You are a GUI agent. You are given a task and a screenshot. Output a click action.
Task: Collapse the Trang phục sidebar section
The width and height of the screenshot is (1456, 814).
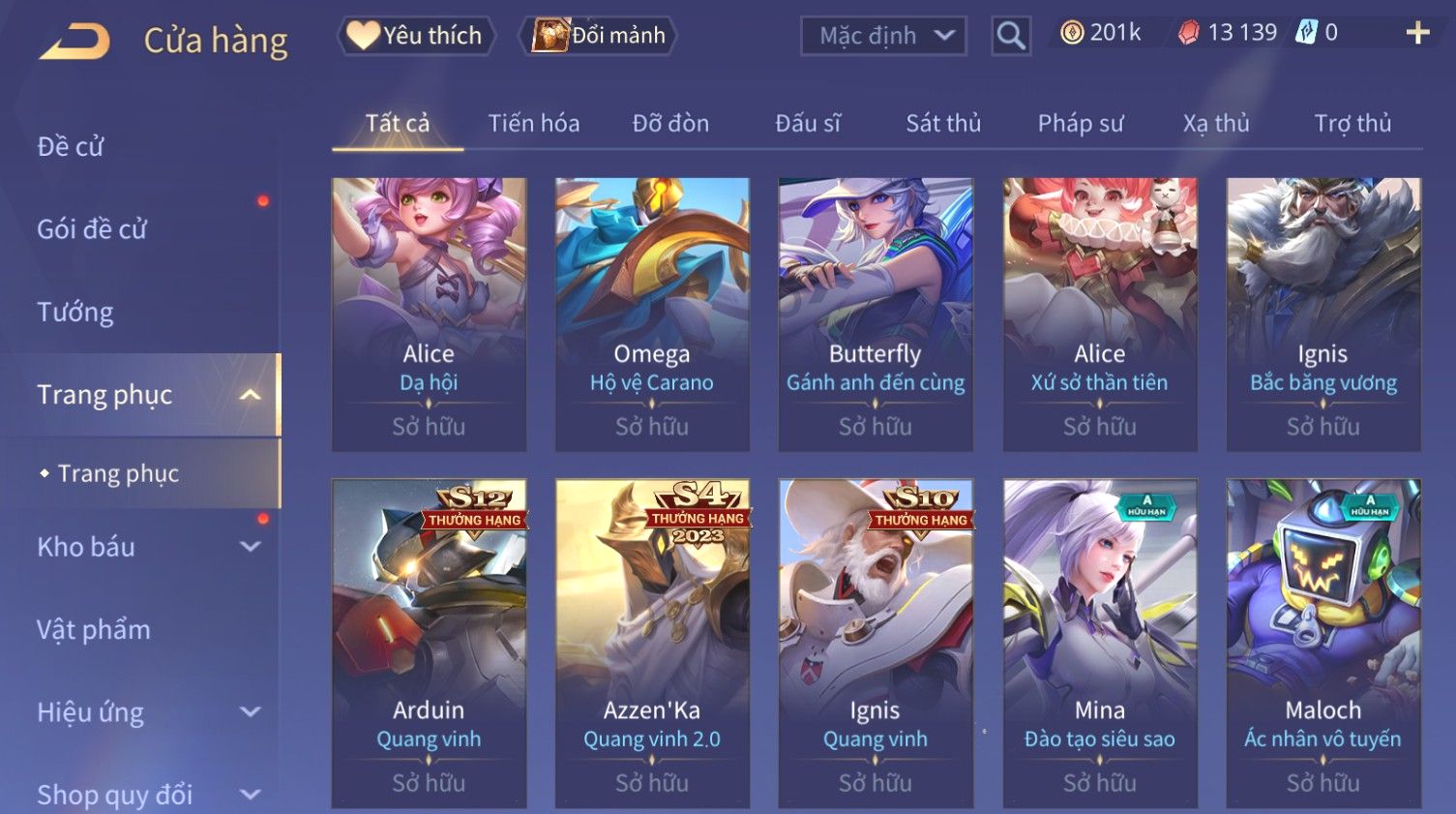250,395
